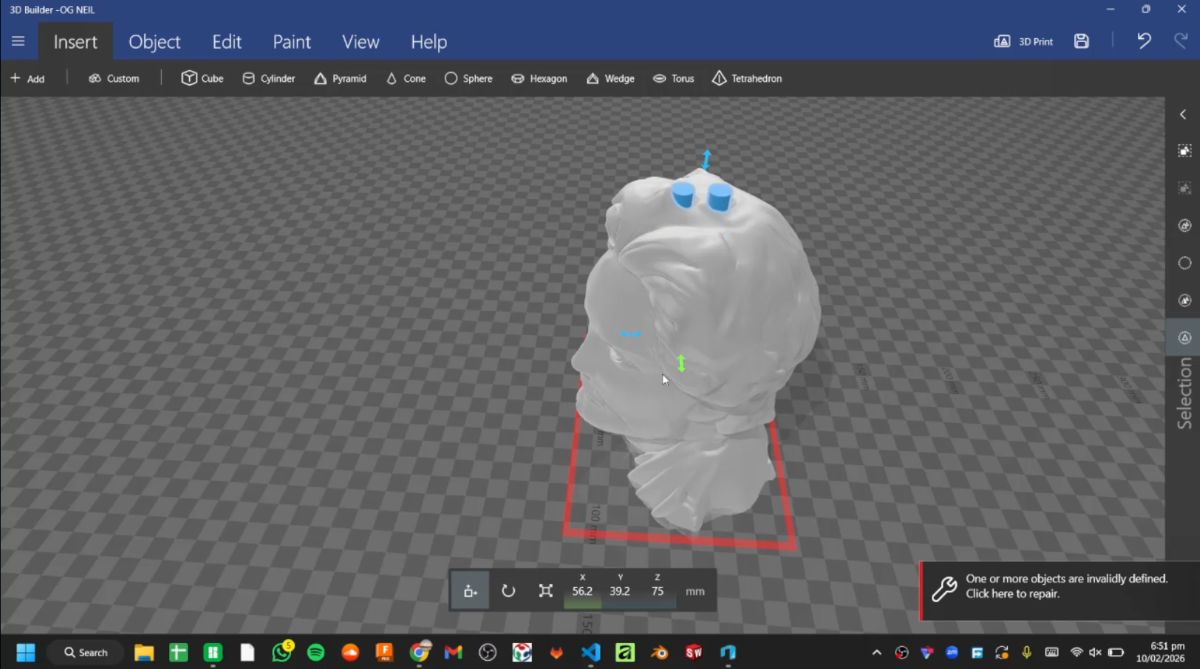Collapse the right sidebar panel
Screen dimensions: 1200x669
pyautogui.click(x=1183, y=114)
